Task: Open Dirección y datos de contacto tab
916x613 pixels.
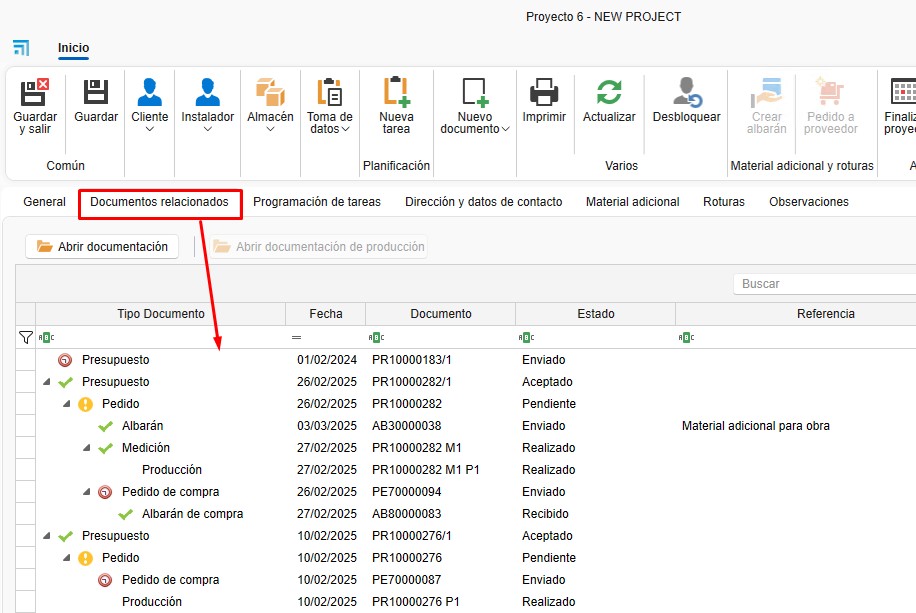Action: click(x=484, y=202)
